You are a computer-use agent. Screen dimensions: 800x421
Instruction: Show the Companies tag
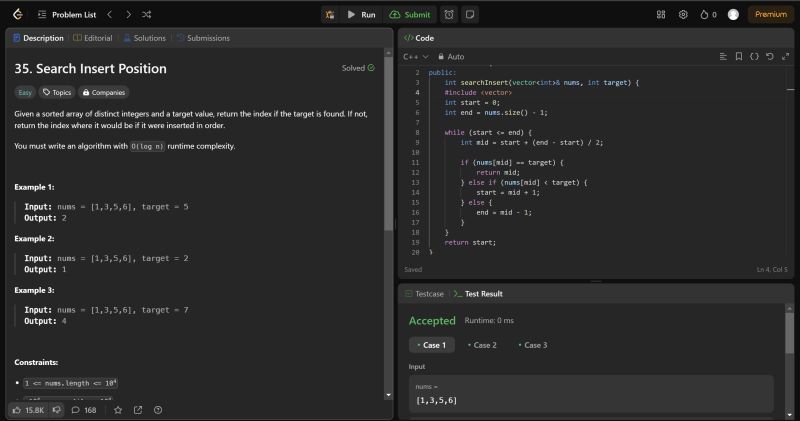(x=104, y=92)
